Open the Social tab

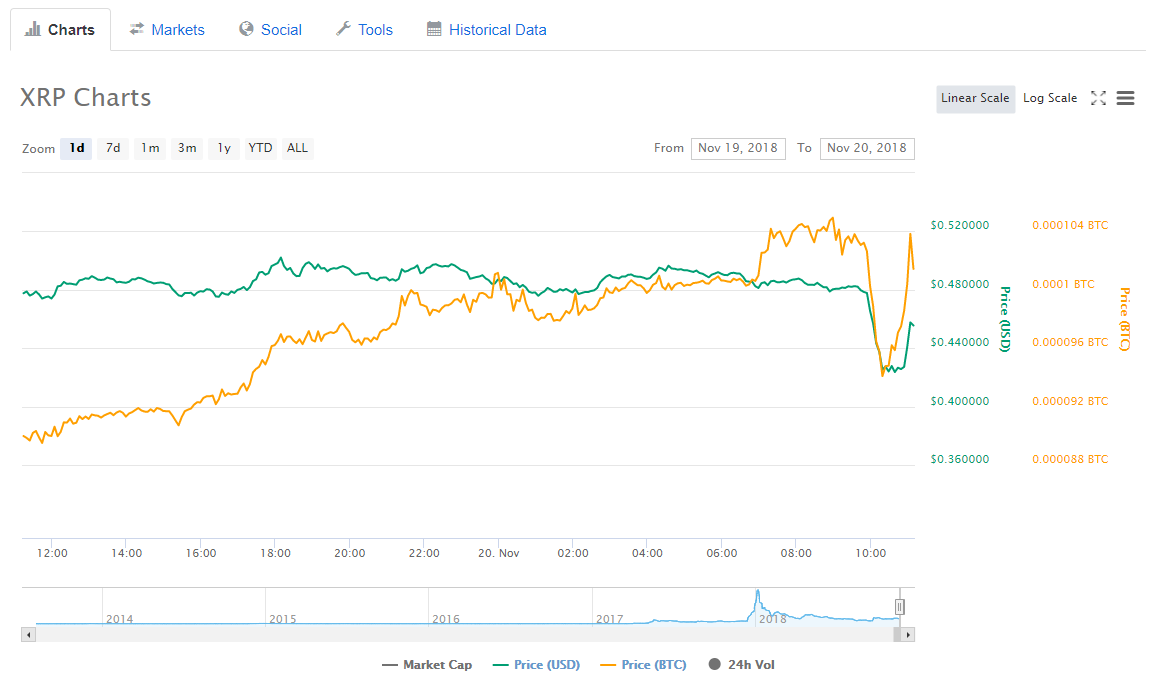(270, 30)
